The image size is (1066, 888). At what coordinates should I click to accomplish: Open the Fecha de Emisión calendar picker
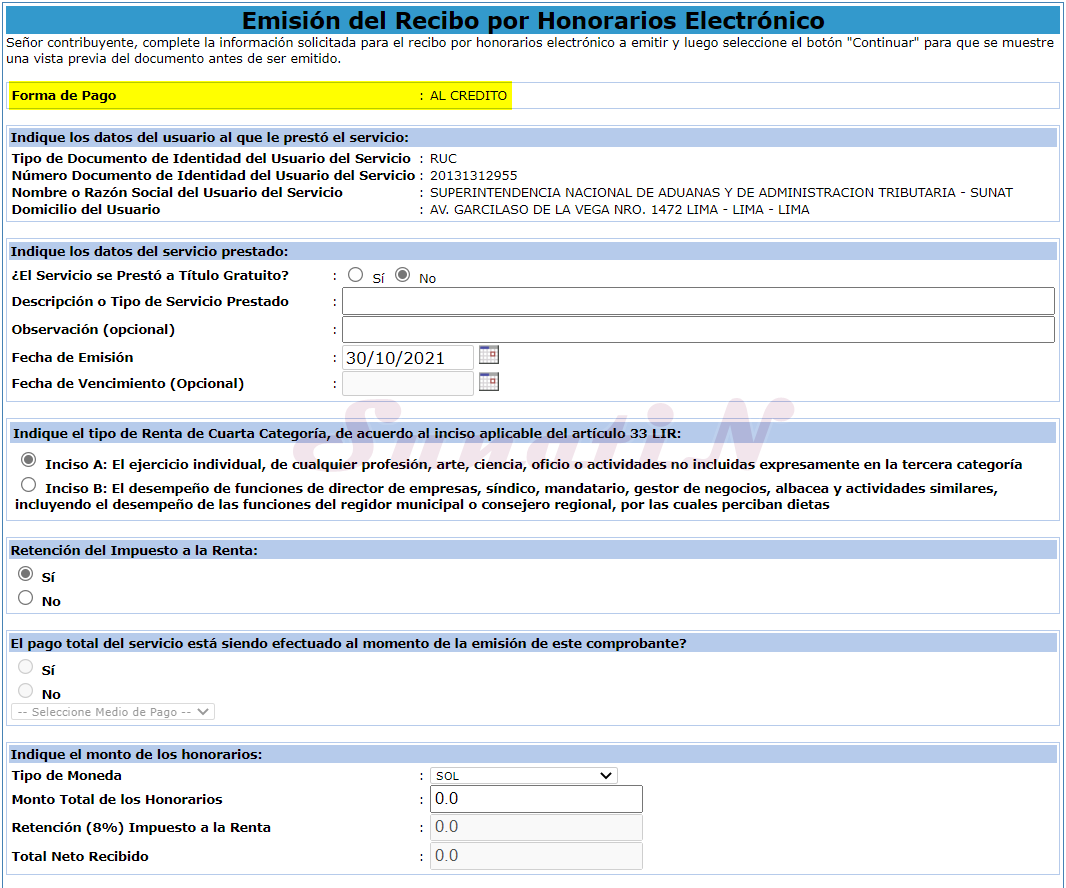point(488,355)
